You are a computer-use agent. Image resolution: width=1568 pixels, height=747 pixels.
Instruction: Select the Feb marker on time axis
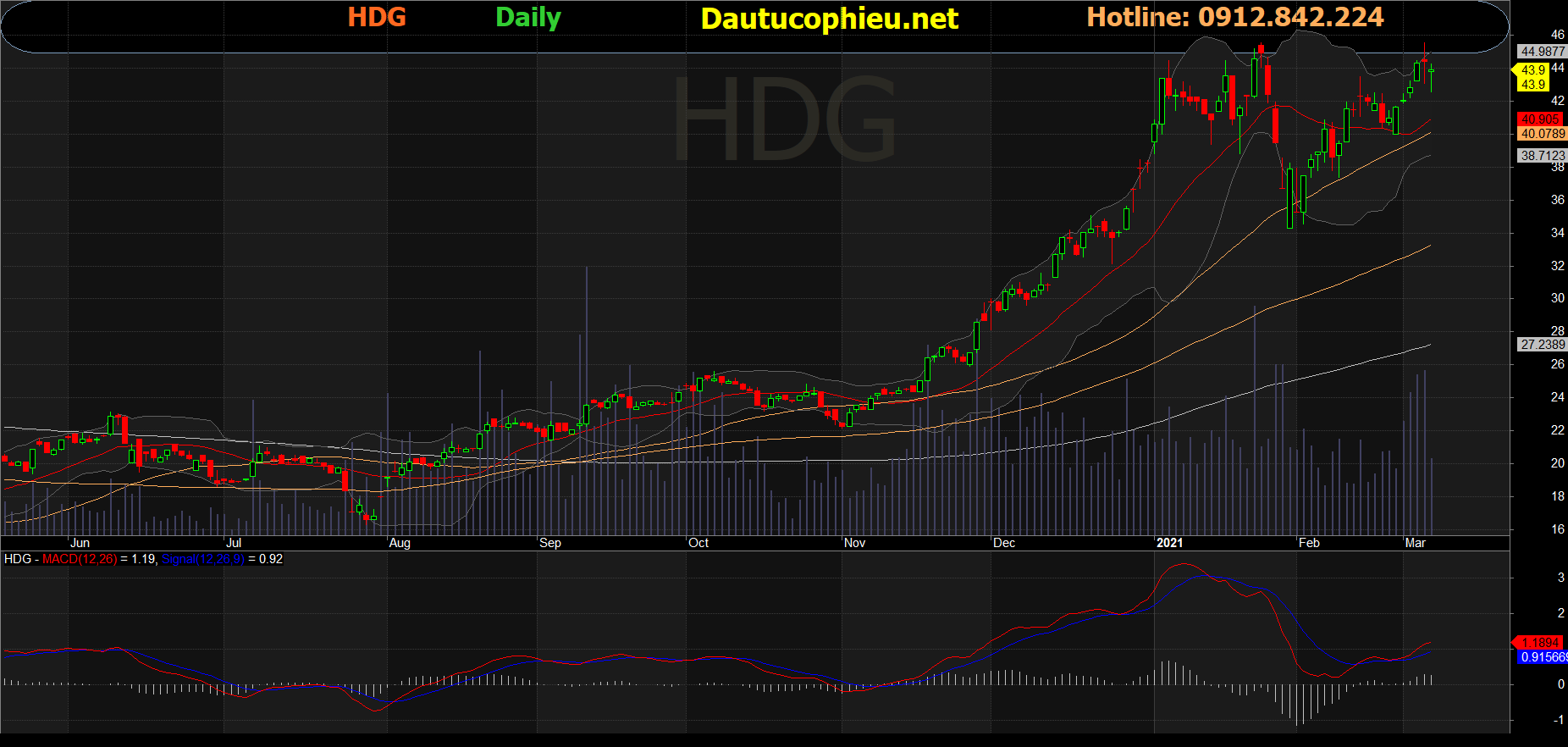[x=1309, y=543]
